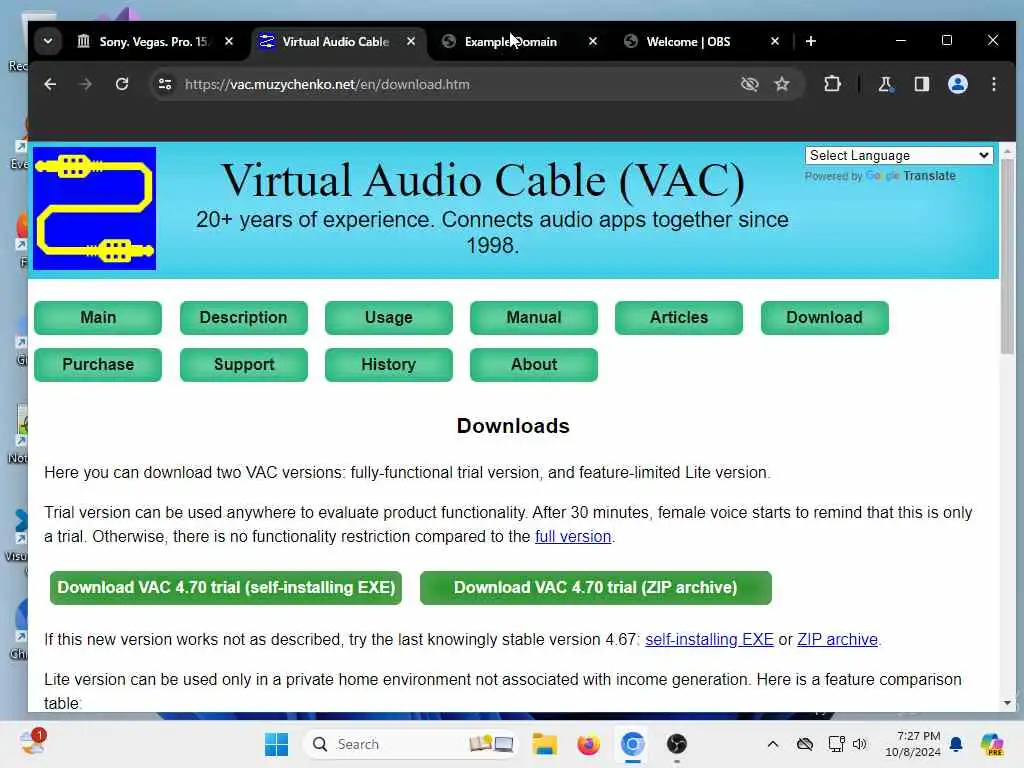Go forward to the next page

click(x=86, y=84)
